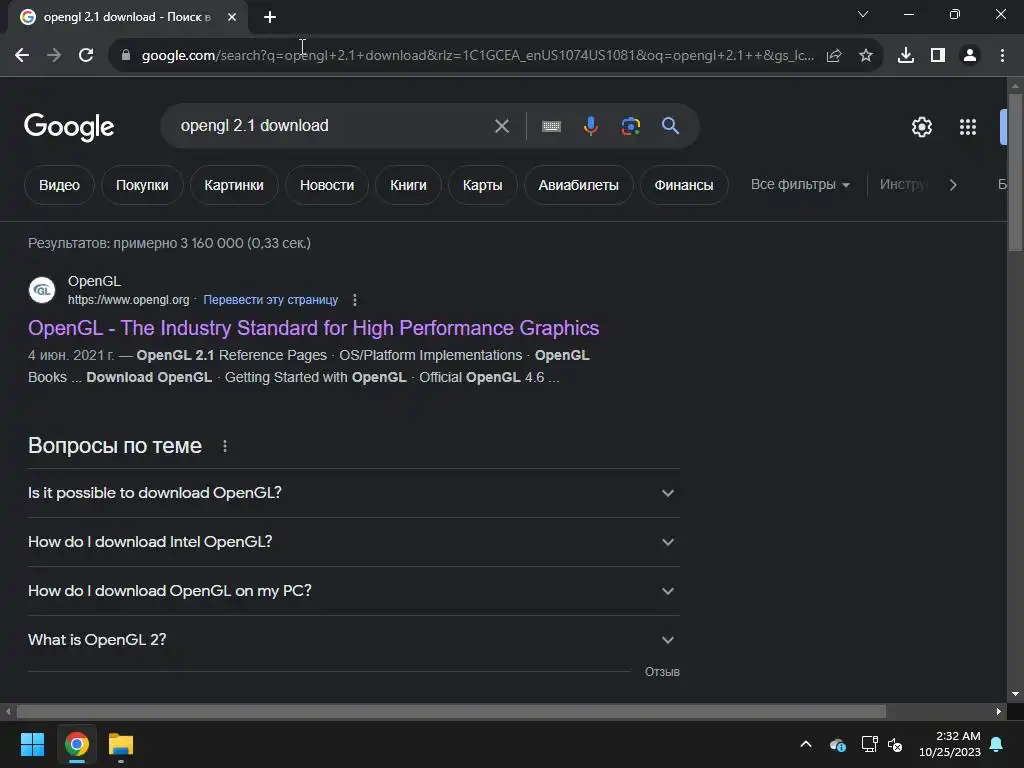Viewport: 1024px width, 768px height.
Task: Start voice search with the microphone
Action: (590, 126)
